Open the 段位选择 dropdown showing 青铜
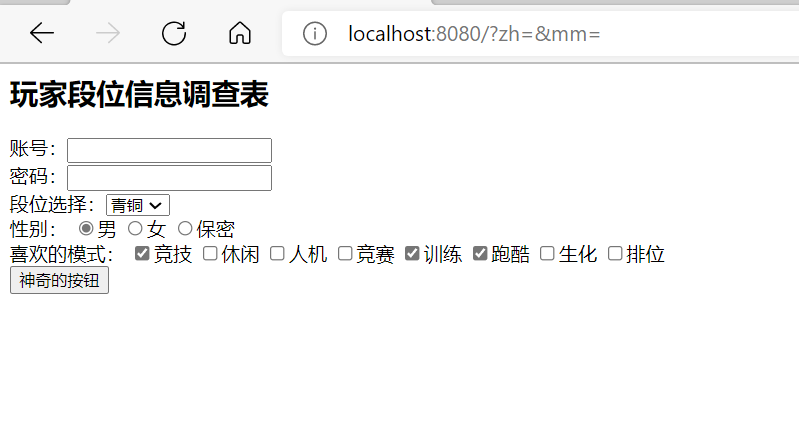This screenshot has height=423, width=799. pyautogui.click(x=138, y=205)
